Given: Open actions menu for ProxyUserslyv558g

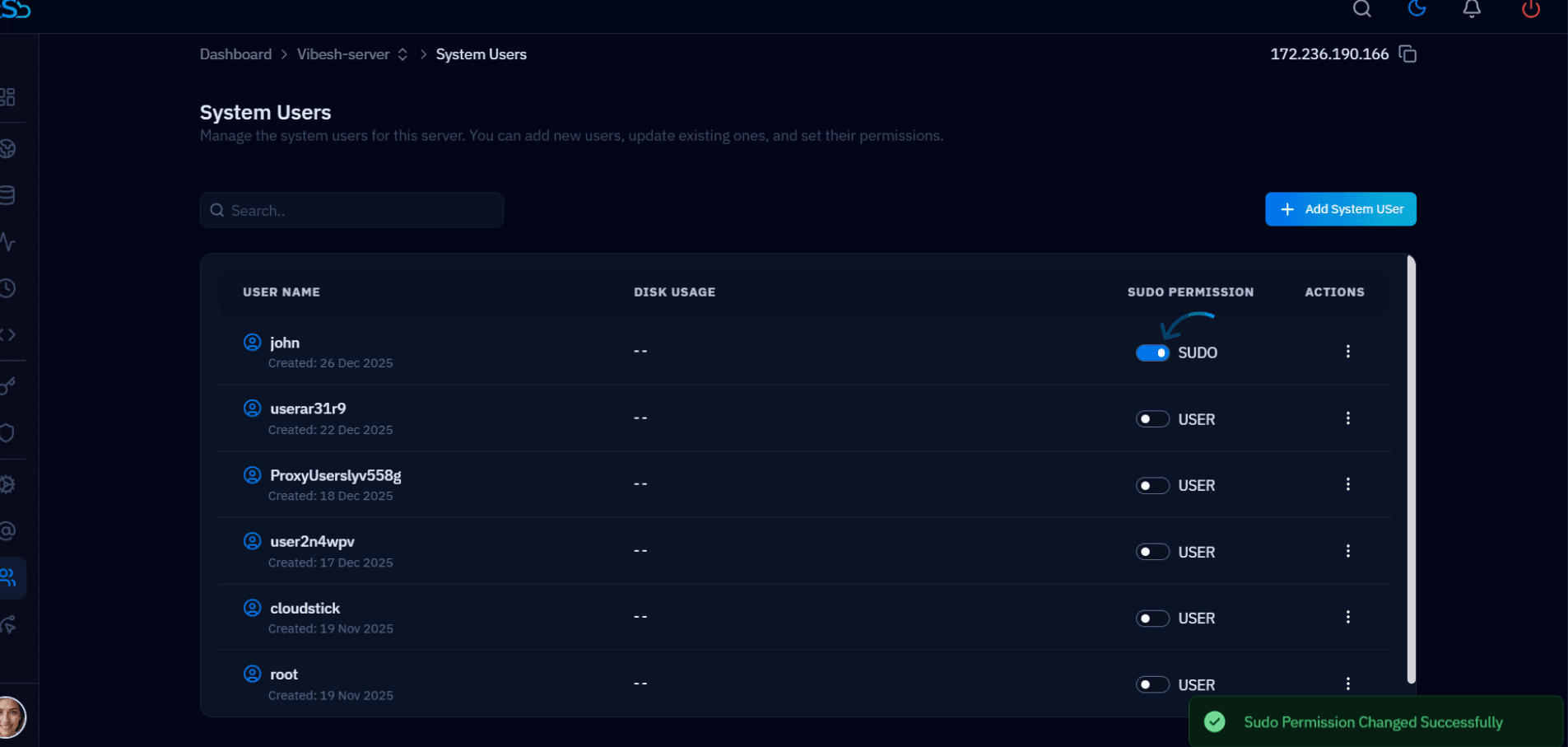Looking at the screenshot, I should 1347,484.
